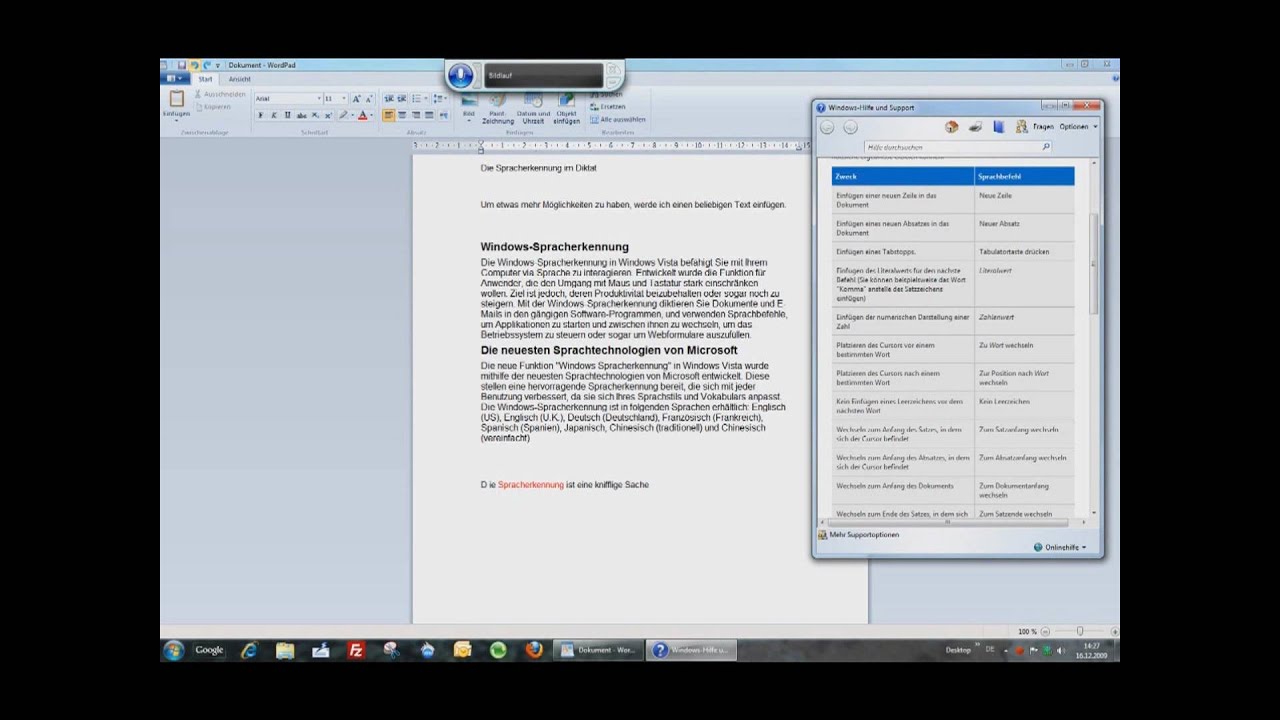This screenshot has height=720, width=1280.
Task: Click Alle auswählen in the ribbon
Action: (617, 119)
